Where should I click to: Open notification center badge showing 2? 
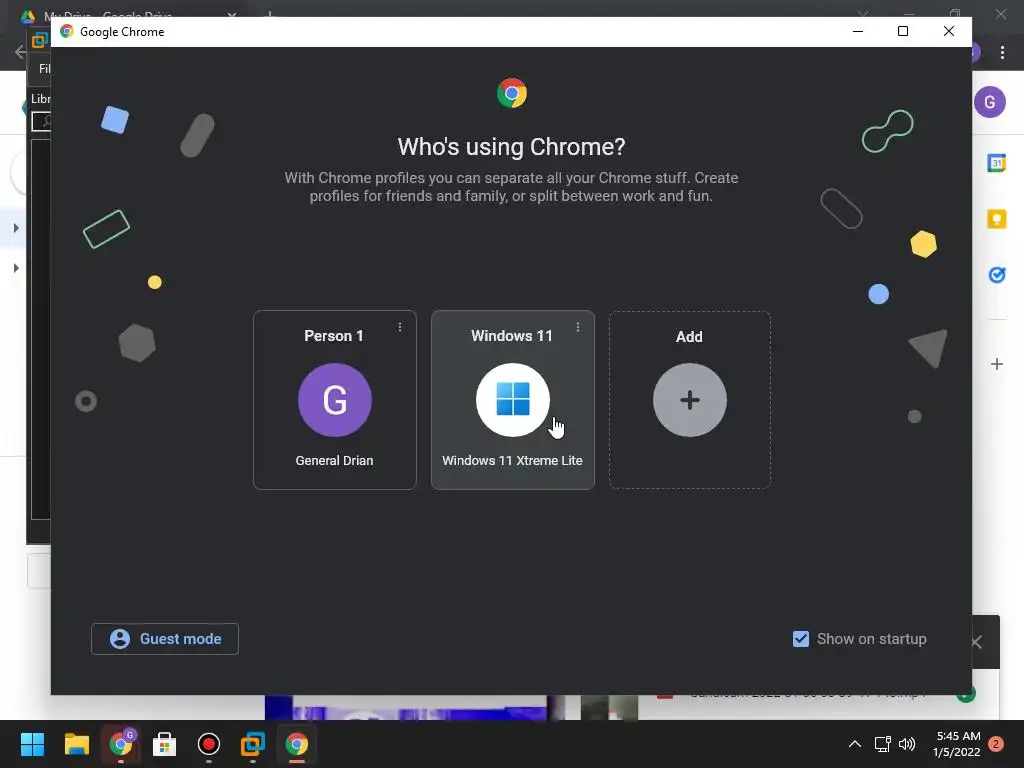pyautogui.click(x=996, y=744)
